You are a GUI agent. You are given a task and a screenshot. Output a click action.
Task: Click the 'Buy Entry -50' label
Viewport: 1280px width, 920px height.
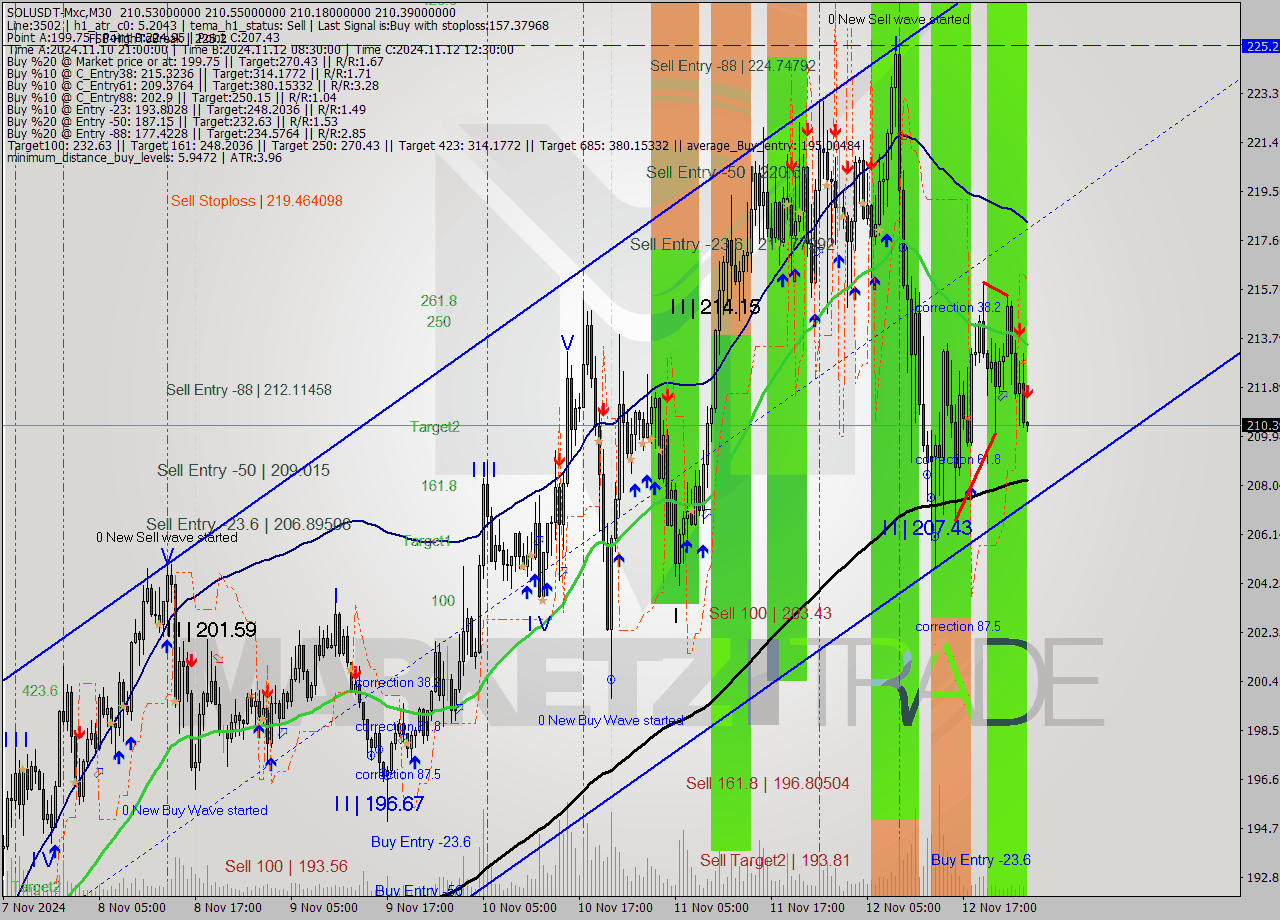tap(419, 890)
